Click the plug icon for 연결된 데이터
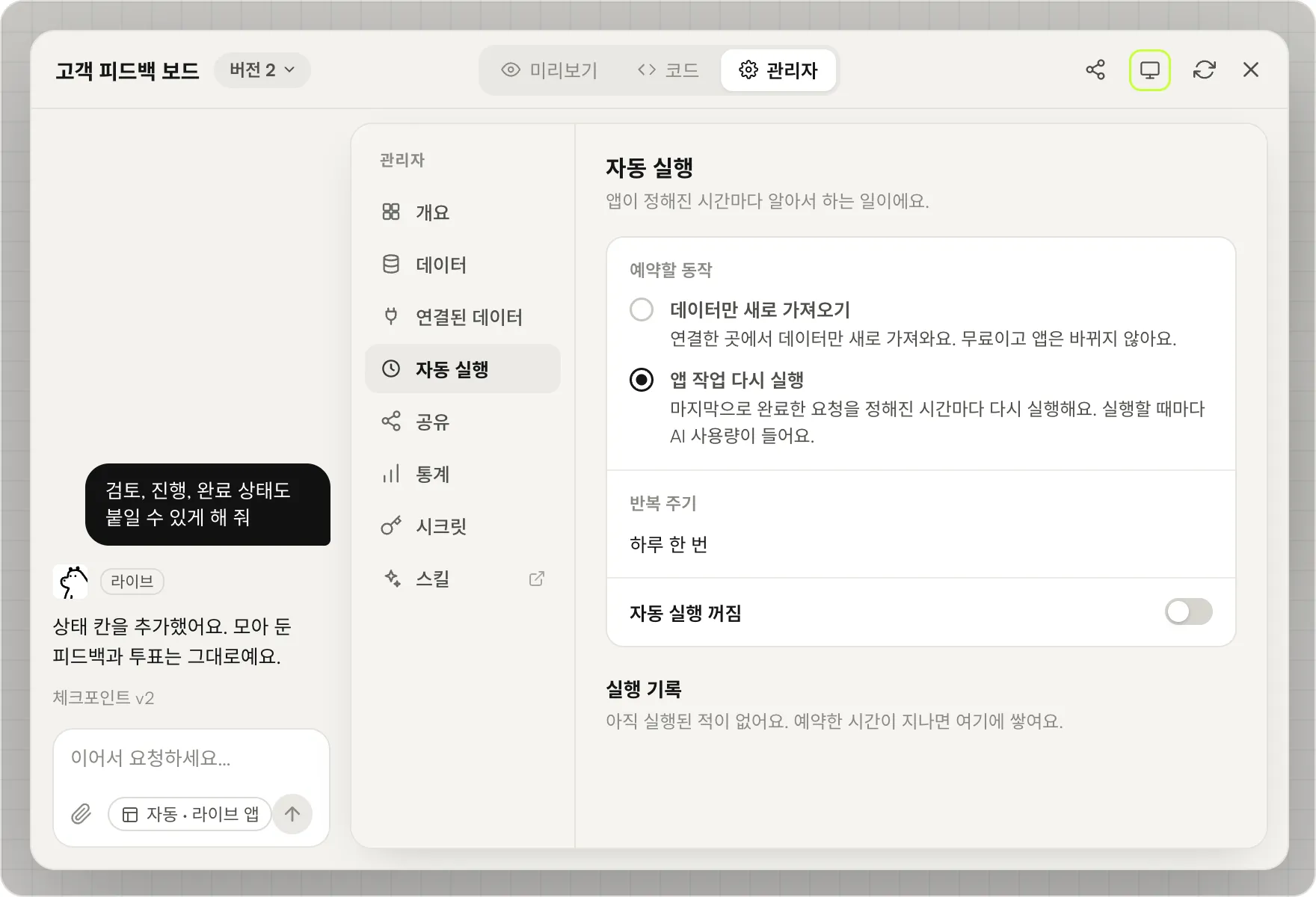 pyautogui.click(x=391, y=316)
